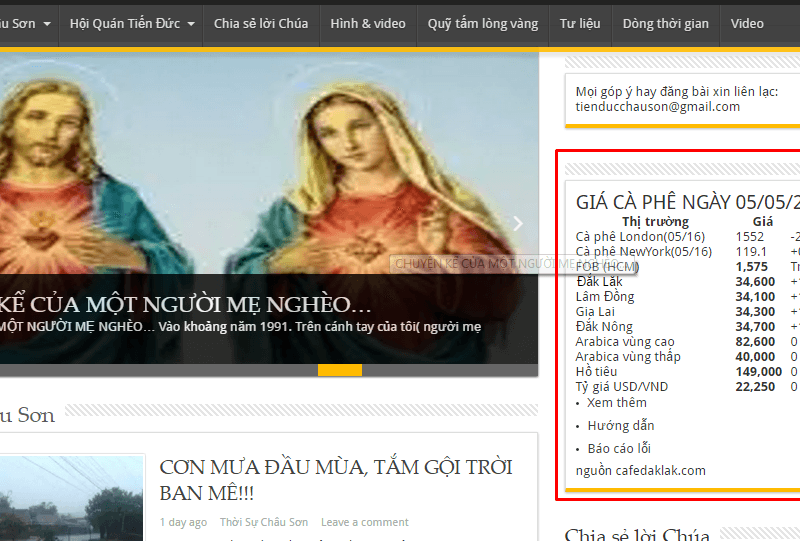Select the Arabica vùng cao row
The image size is (800, 541).
tap(687, 341)
